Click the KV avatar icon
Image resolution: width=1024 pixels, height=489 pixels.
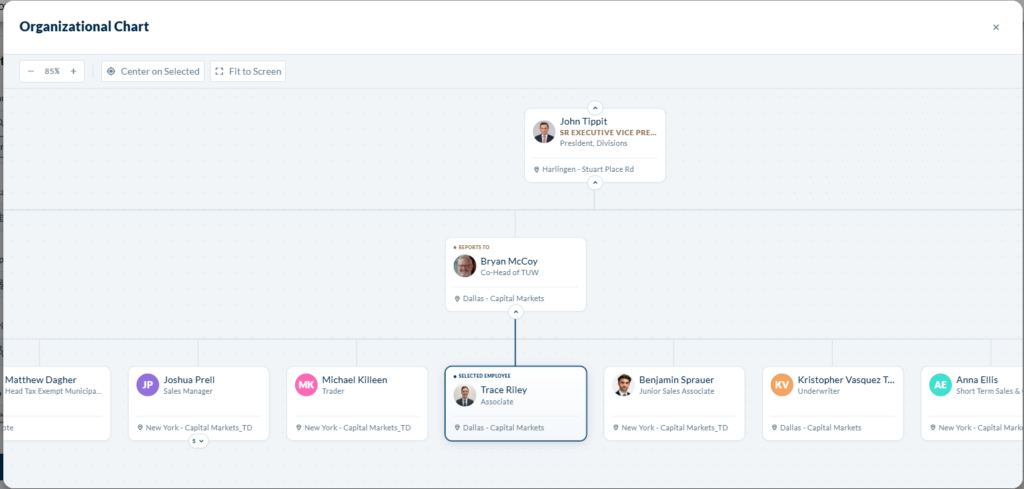[x=782, y=385]
